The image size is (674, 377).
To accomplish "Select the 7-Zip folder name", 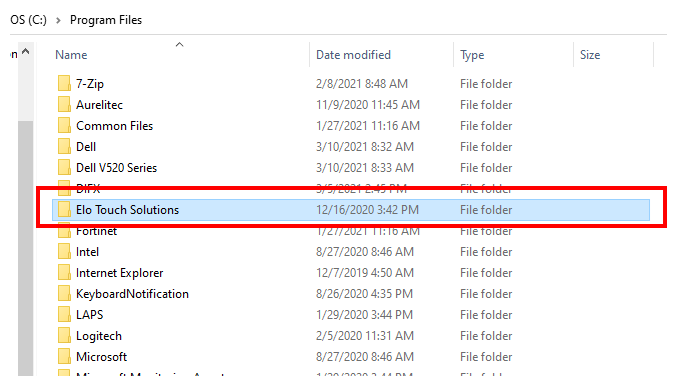I will pyautogui.click(x=90, y=83).
